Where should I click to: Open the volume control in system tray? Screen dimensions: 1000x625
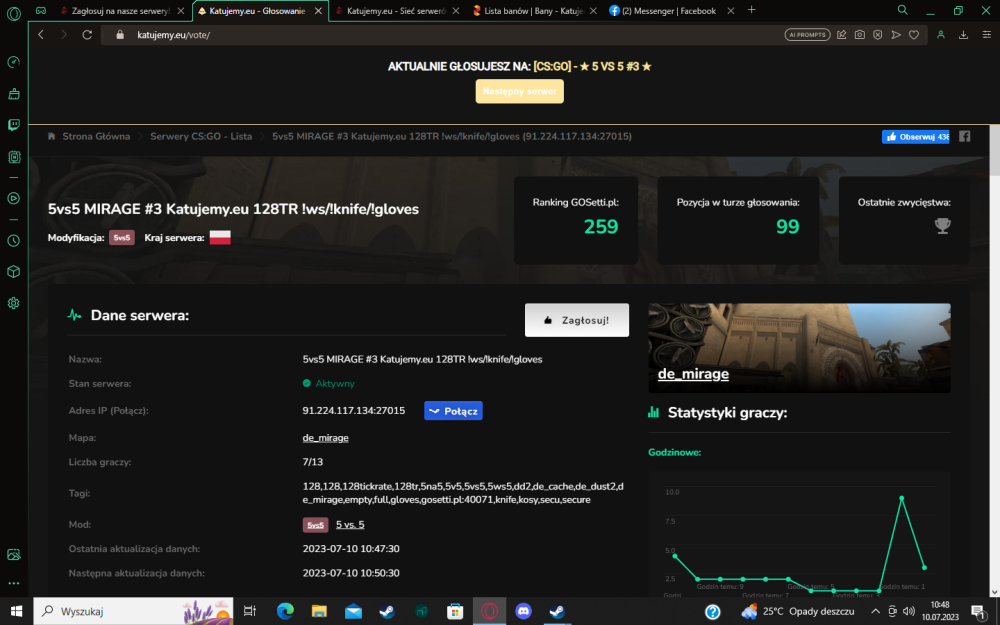[x=909, y=611]
